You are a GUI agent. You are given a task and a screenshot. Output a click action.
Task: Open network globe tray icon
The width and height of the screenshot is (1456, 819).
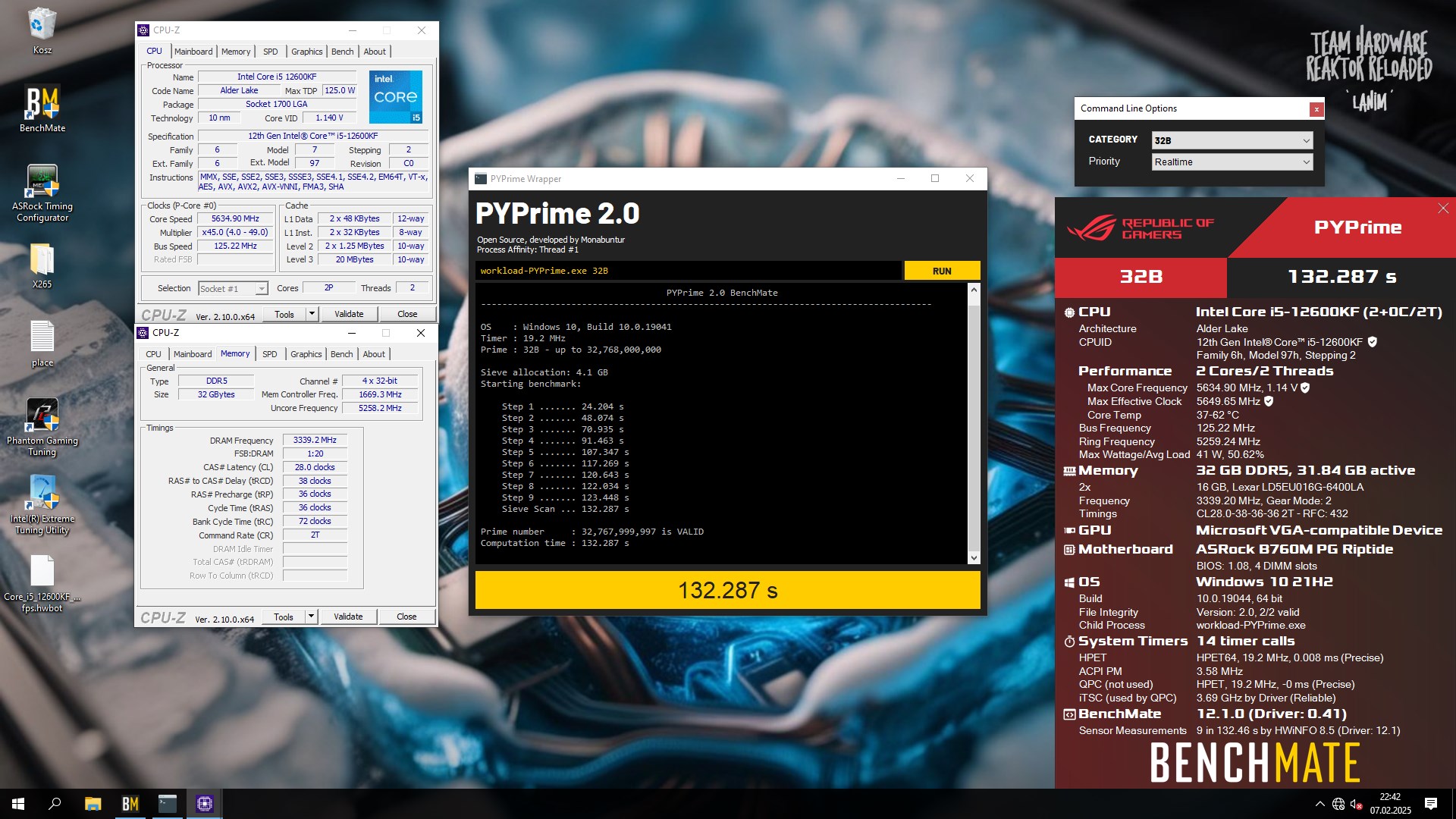coord(1338,804)
